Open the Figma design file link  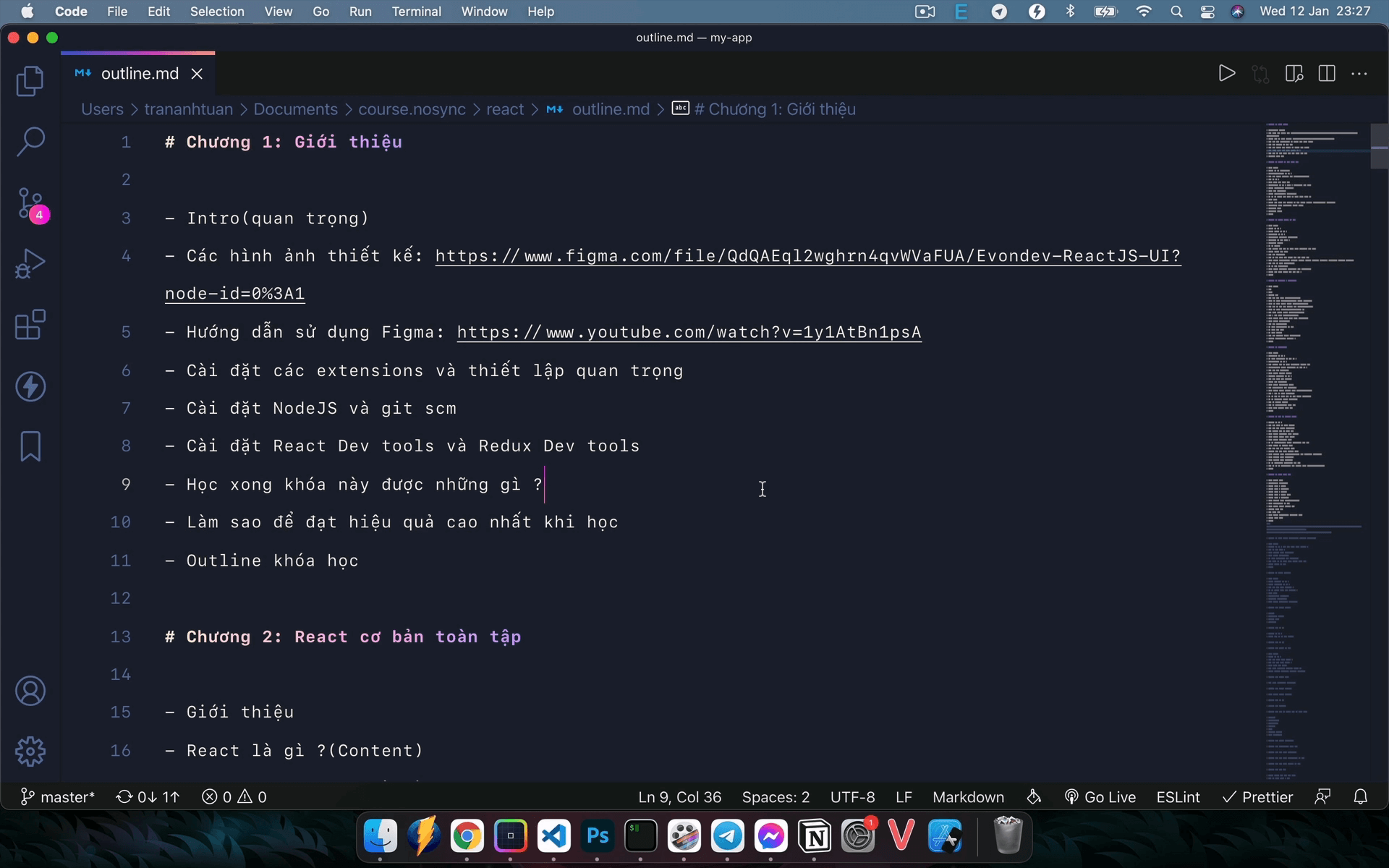click(807, 256)
